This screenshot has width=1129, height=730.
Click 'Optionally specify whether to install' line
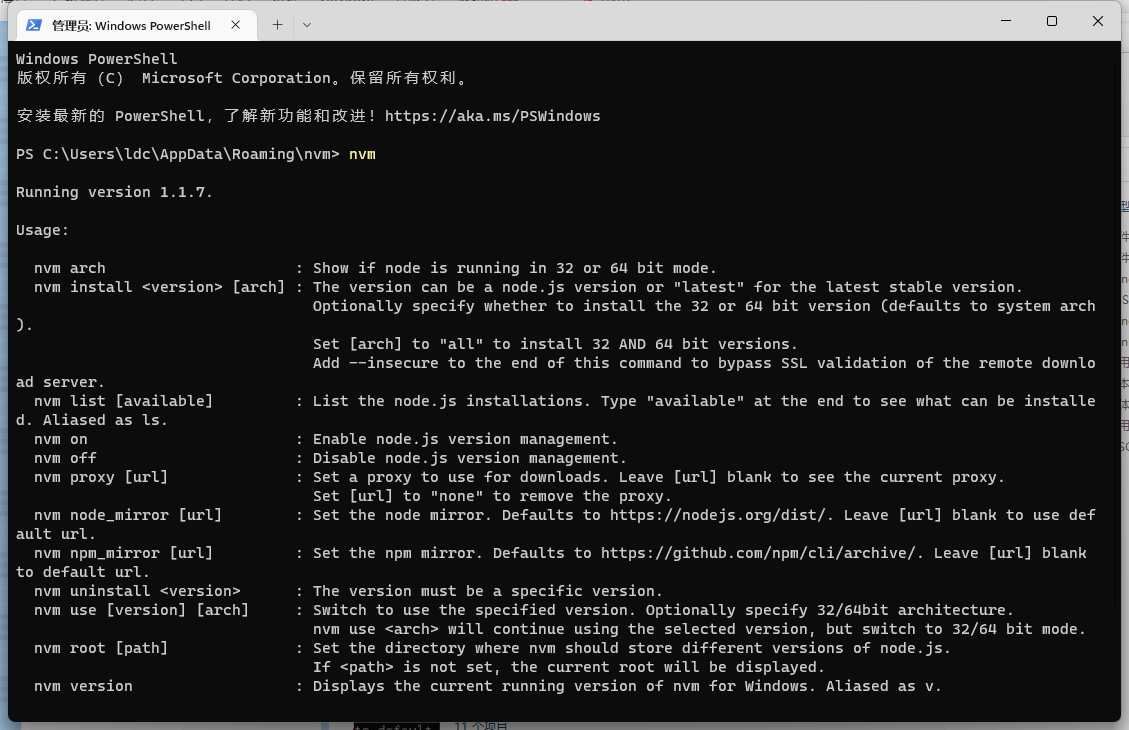click(x=704, y=306)
